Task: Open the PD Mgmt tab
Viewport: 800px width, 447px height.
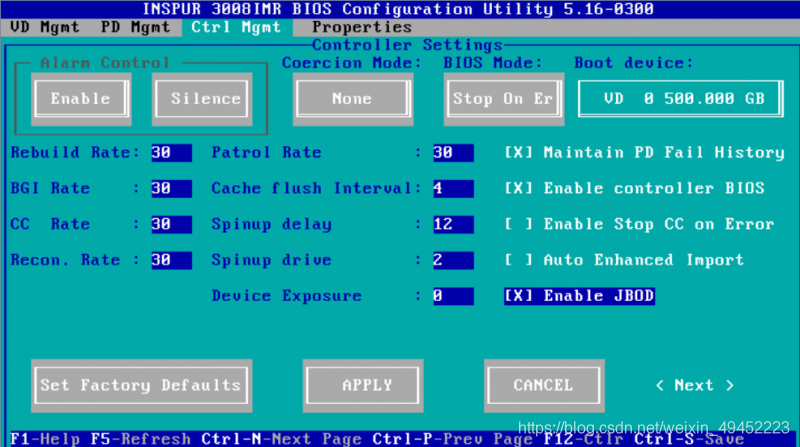Action: 135,27
